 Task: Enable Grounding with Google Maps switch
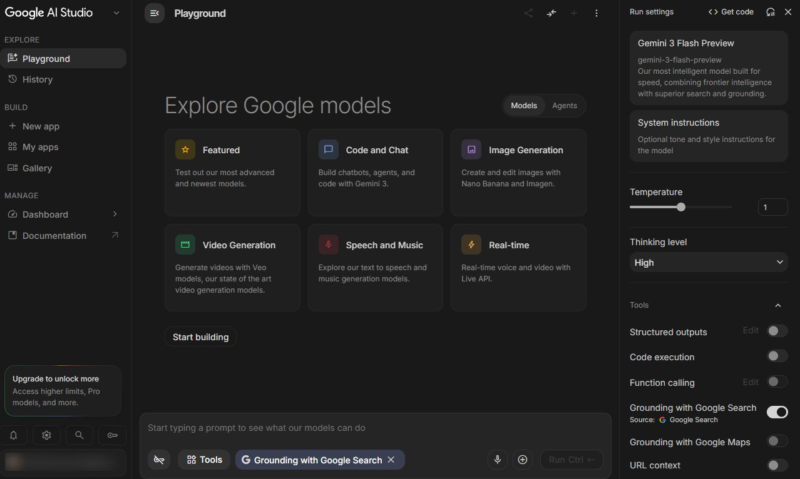point(777,441)
